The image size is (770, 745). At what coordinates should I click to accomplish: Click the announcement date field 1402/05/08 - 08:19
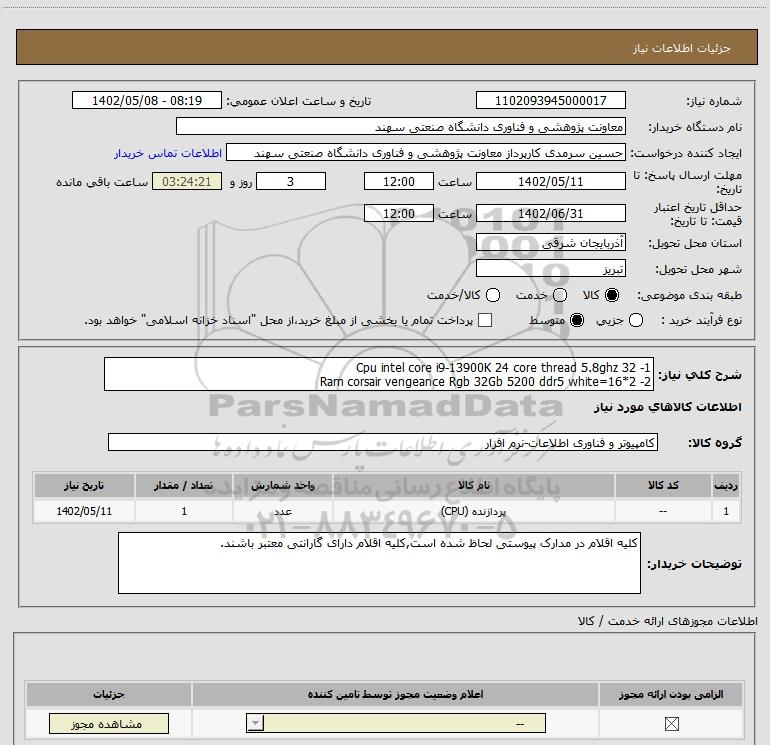click(147, 100)
